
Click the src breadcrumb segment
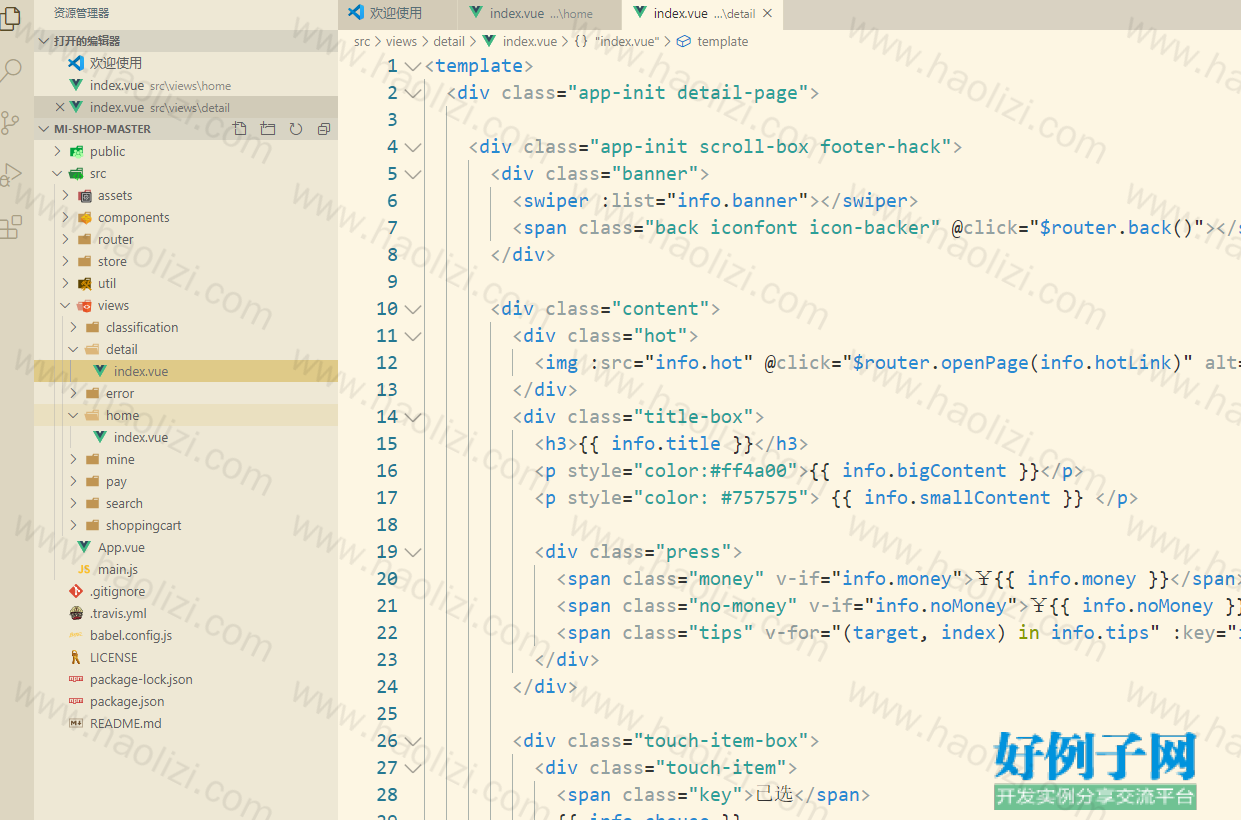point(362,42)
